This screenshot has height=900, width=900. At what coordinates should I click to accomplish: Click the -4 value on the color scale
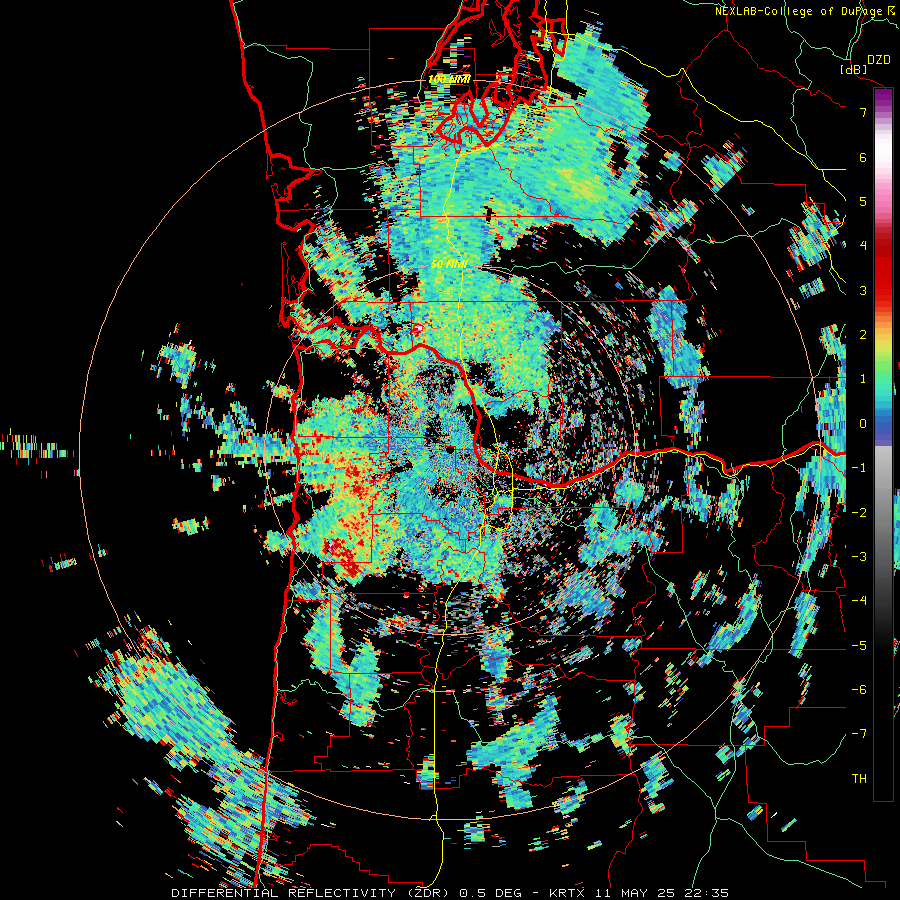click(859, 600)
